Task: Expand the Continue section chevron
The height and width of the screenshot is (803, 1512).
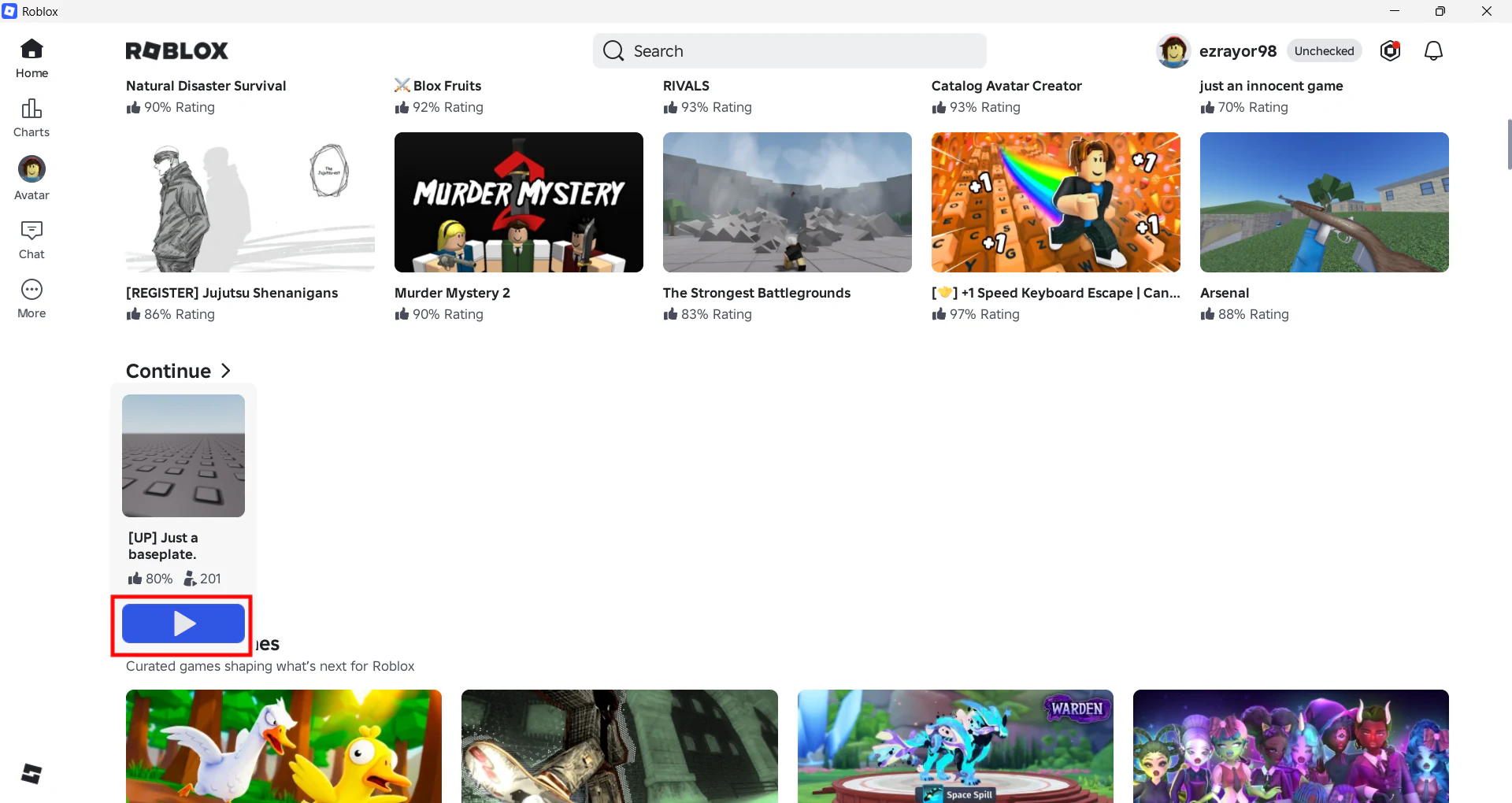Action: 226,371
